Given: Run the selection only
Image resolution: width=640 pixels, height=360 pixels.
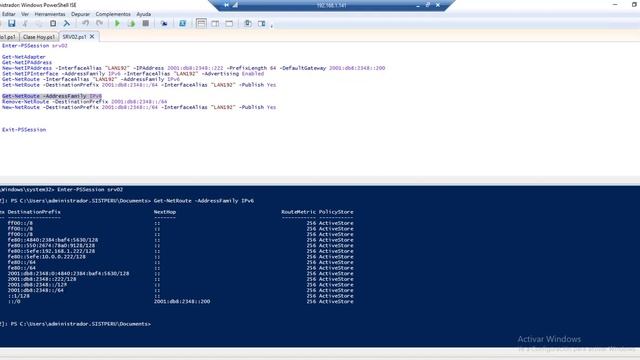Looking at the screenshot, I should [x=131, y=24].
